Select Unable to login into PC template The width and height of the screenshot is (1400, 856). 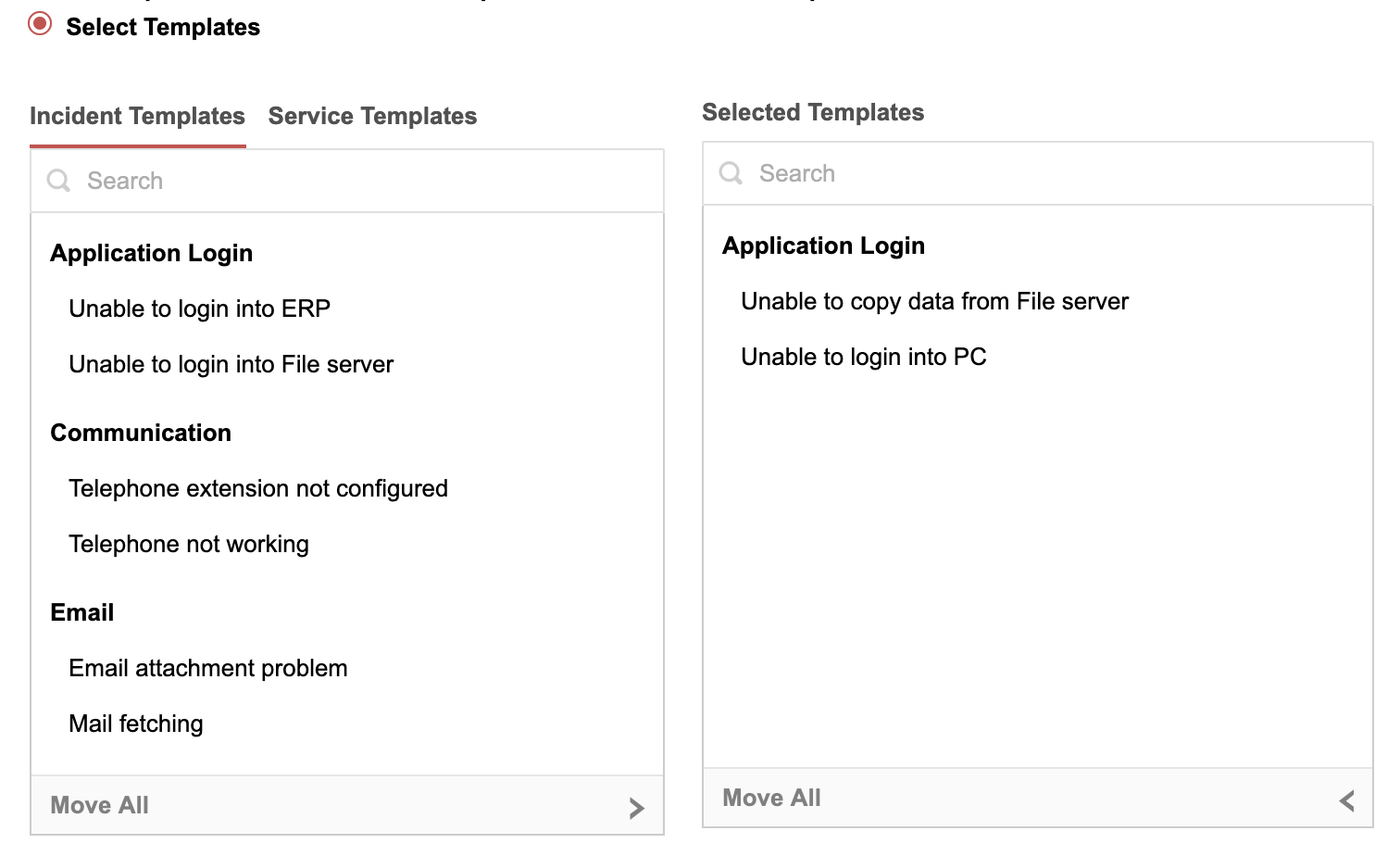pyautogui.click(x=863, y=357)
